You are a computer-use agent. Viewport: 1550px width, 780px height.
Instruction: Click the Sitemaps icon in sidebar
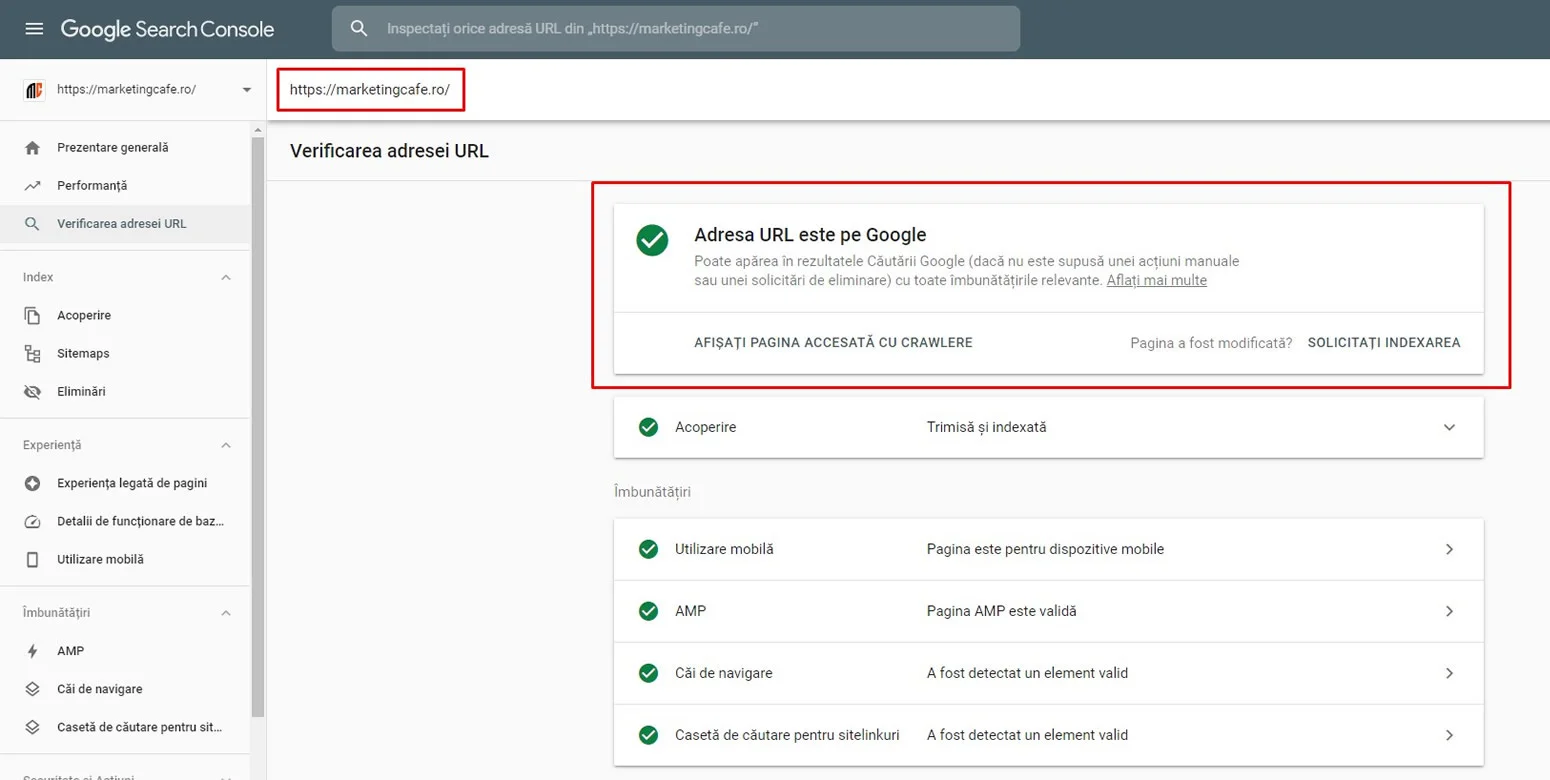(33, 354)
